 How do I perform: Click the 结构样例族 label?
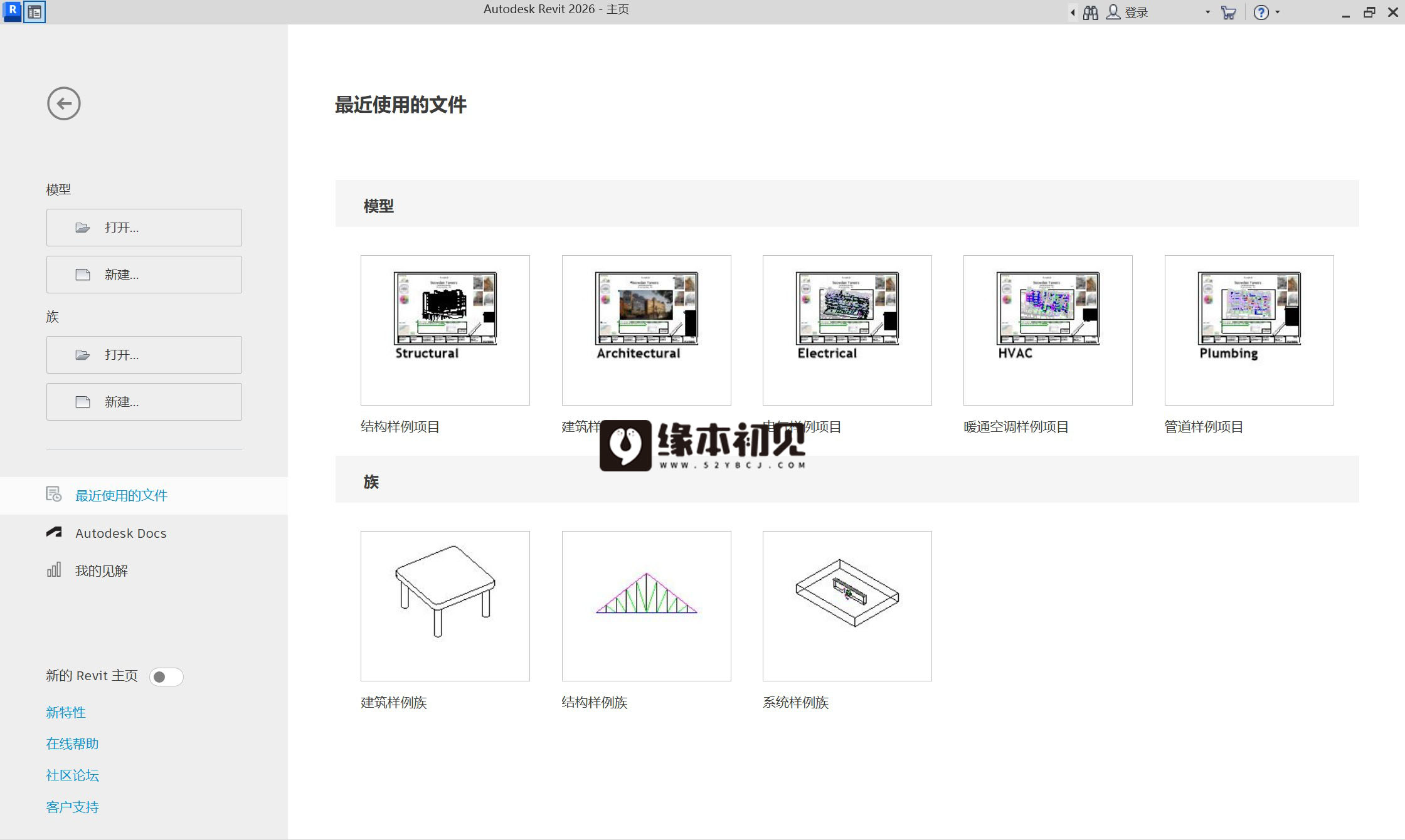[x=595, y=703]
